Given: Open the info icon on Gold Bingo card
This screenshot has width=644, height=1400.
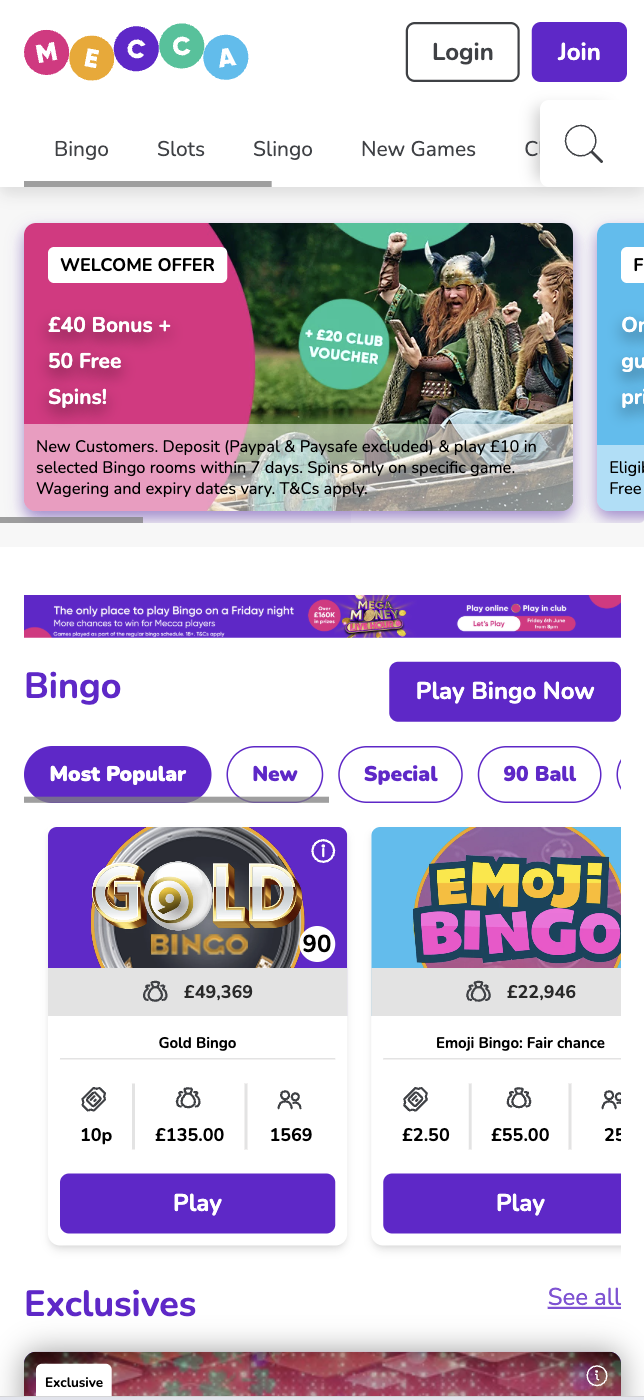Looking at the screenshot, I should [x=323, y=849].
